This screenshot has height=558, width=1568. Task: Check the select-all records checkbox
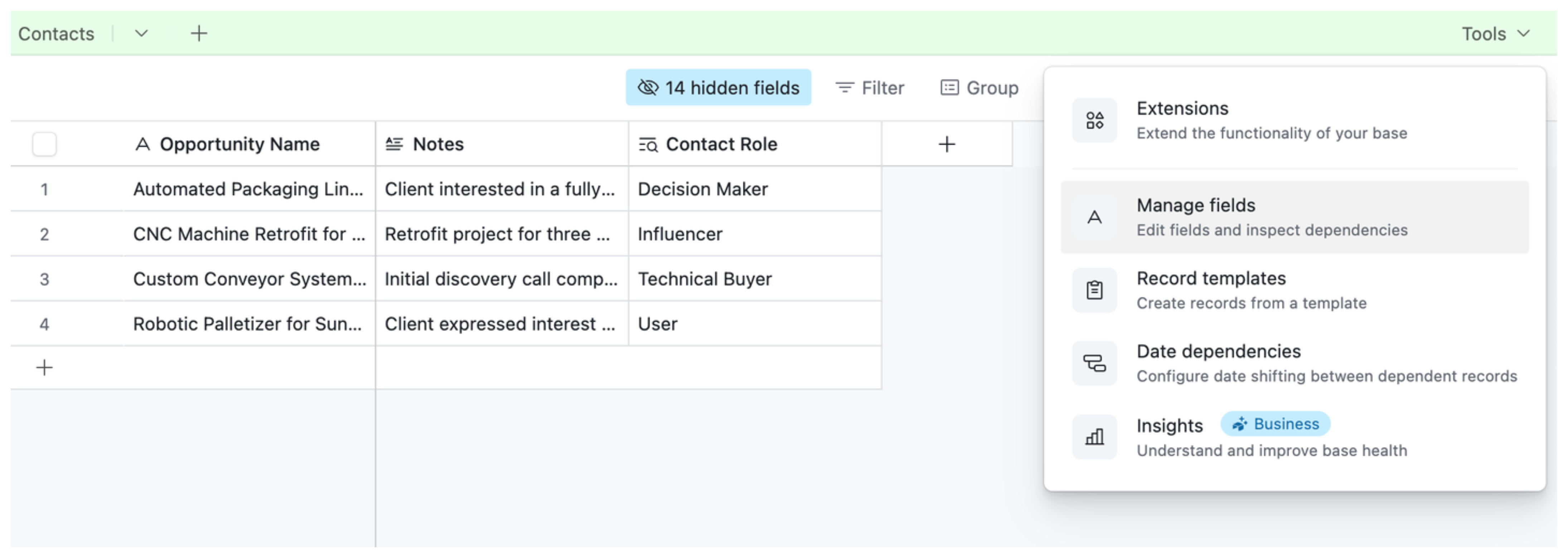[x=44, y=143]
